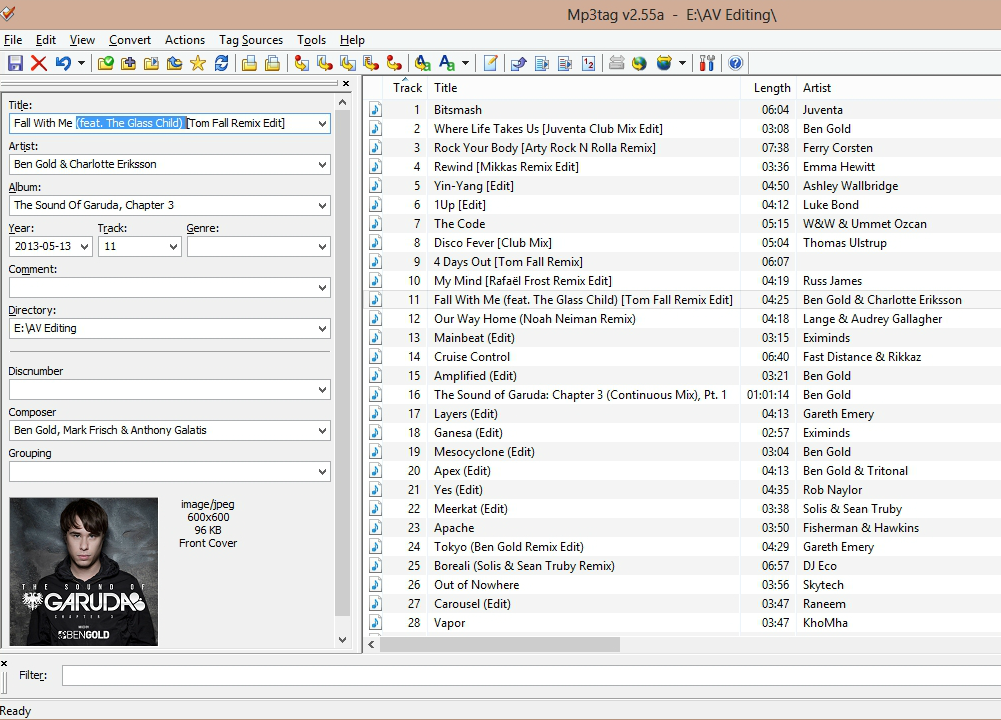Click the Tag Sources globe icon
Viewport: 1001px width, 720px height.
[x=664, y=63]
